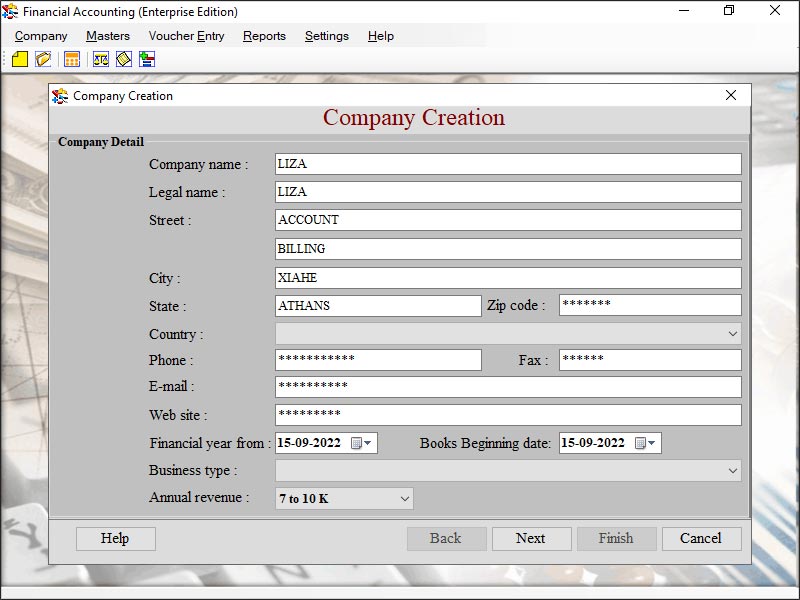The width and height of the screenshot is (800, 600).
Task: Open the Annual revenue dropdown
Action: point(404,498)
